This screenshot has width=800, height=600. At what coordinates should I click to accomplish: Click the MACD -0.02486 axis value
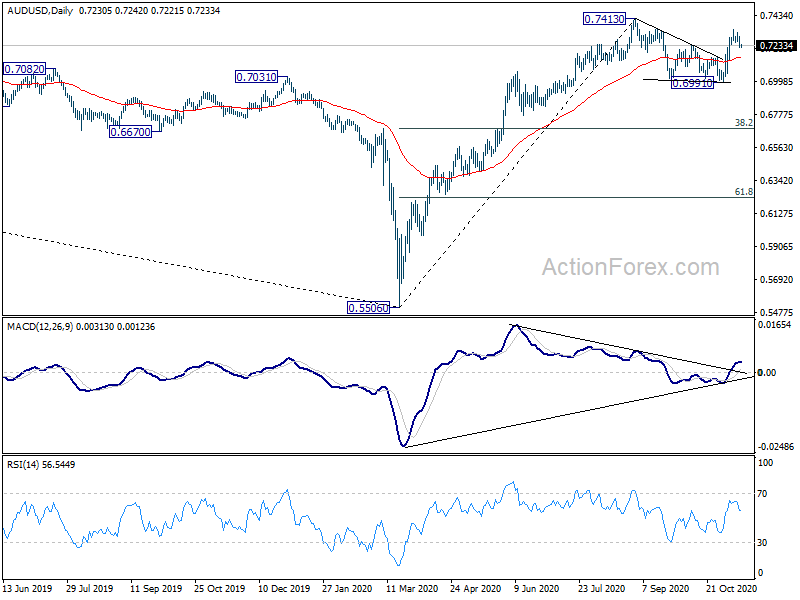click(776, 447)
